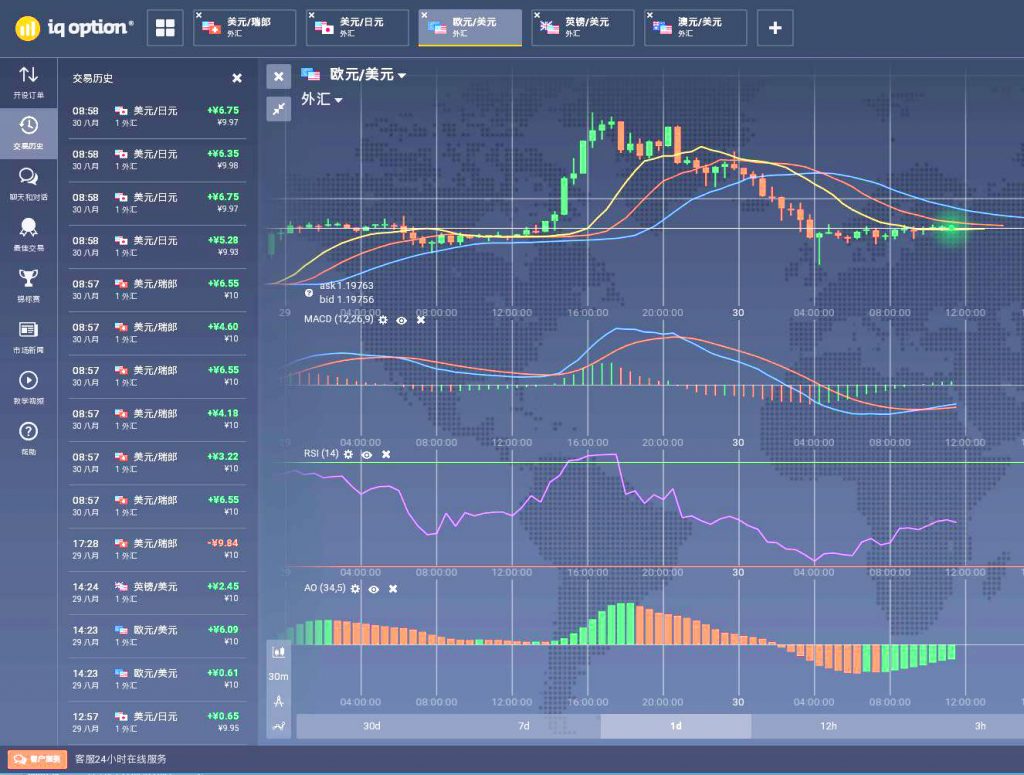The image size is (1024, 775).
Task: Click the customer support button at bottom left
Action: pos(37,760)
